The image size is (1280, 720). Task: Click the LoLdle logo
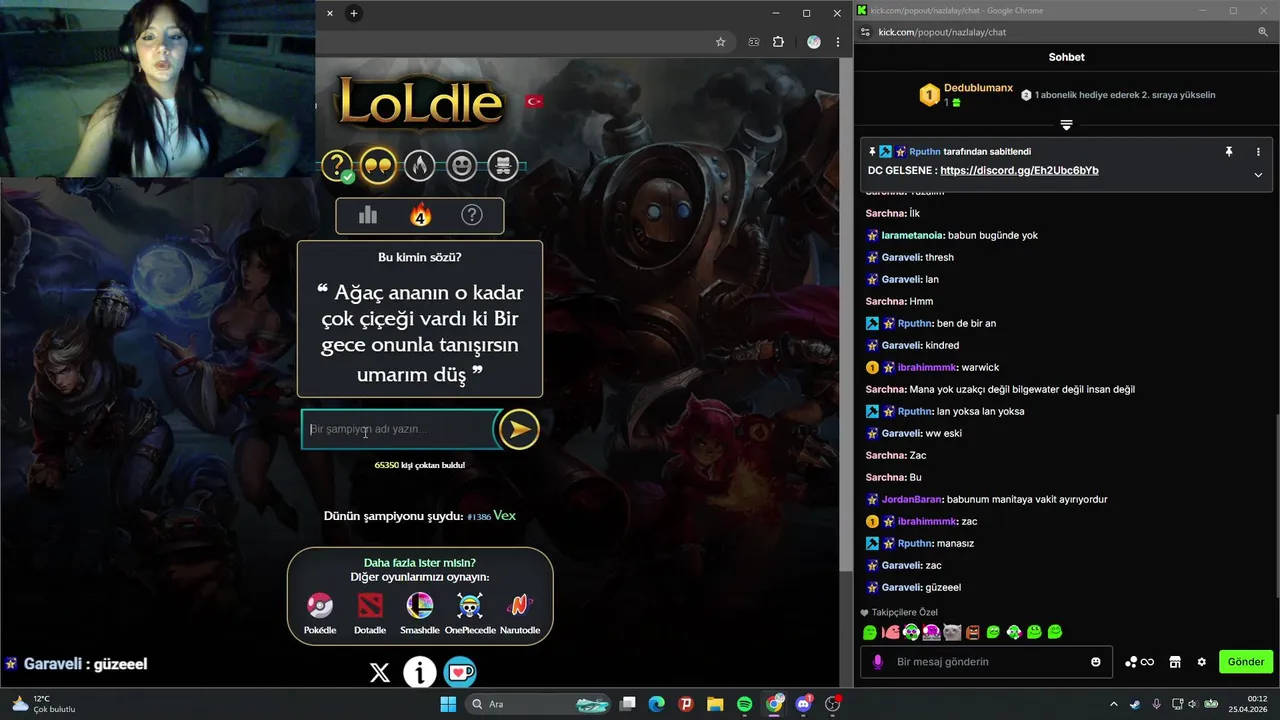[x=420, y=104]
